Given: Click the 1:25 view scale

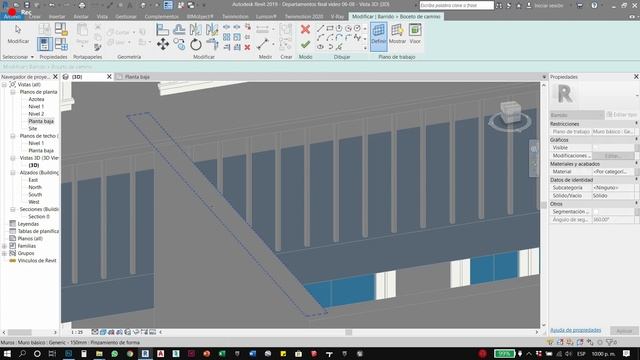Looking at the screenshot, I should (77, 332).
